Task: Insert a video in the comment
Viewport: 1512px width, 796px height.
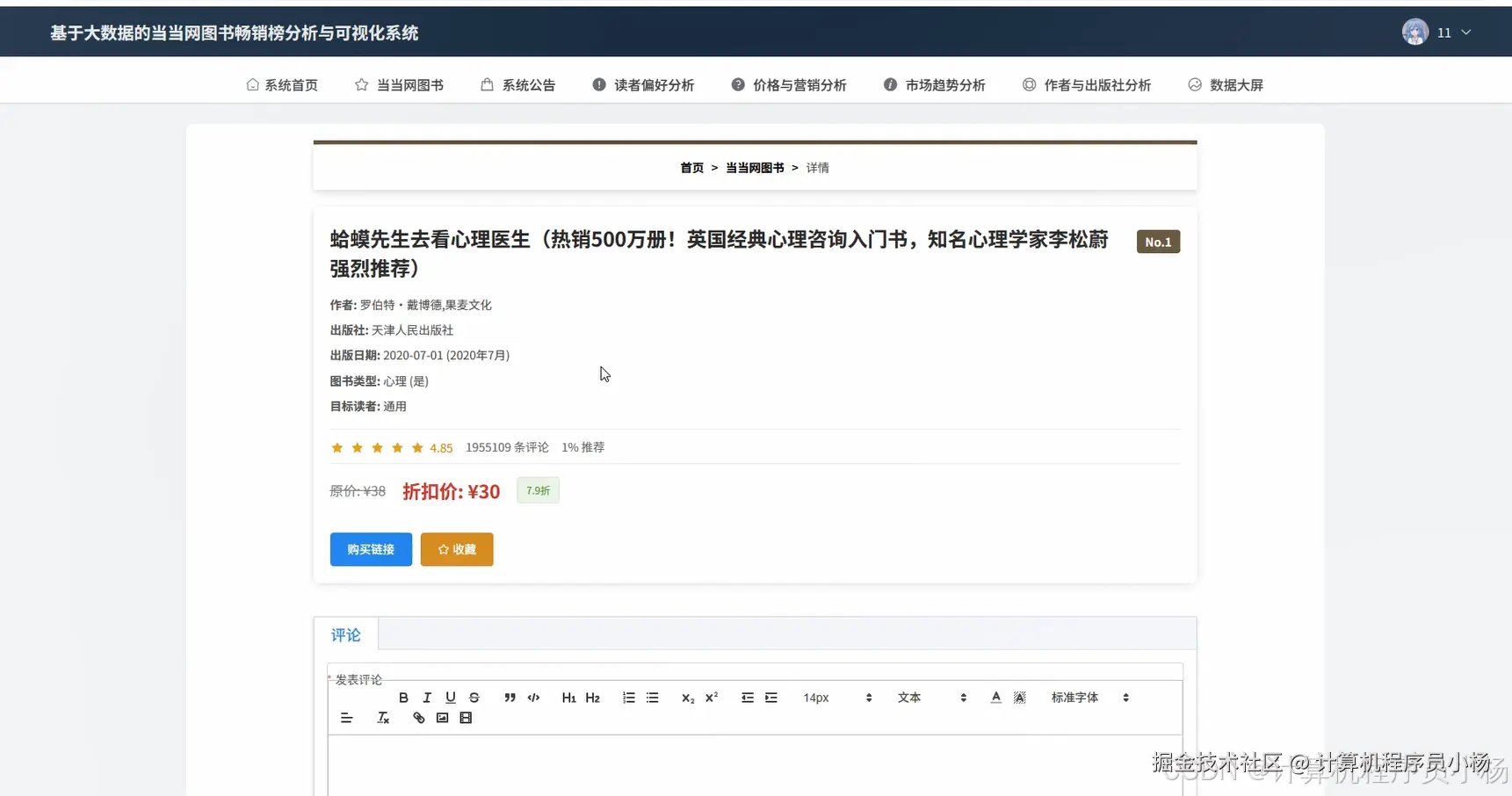Action: click(x=466, y=718)
